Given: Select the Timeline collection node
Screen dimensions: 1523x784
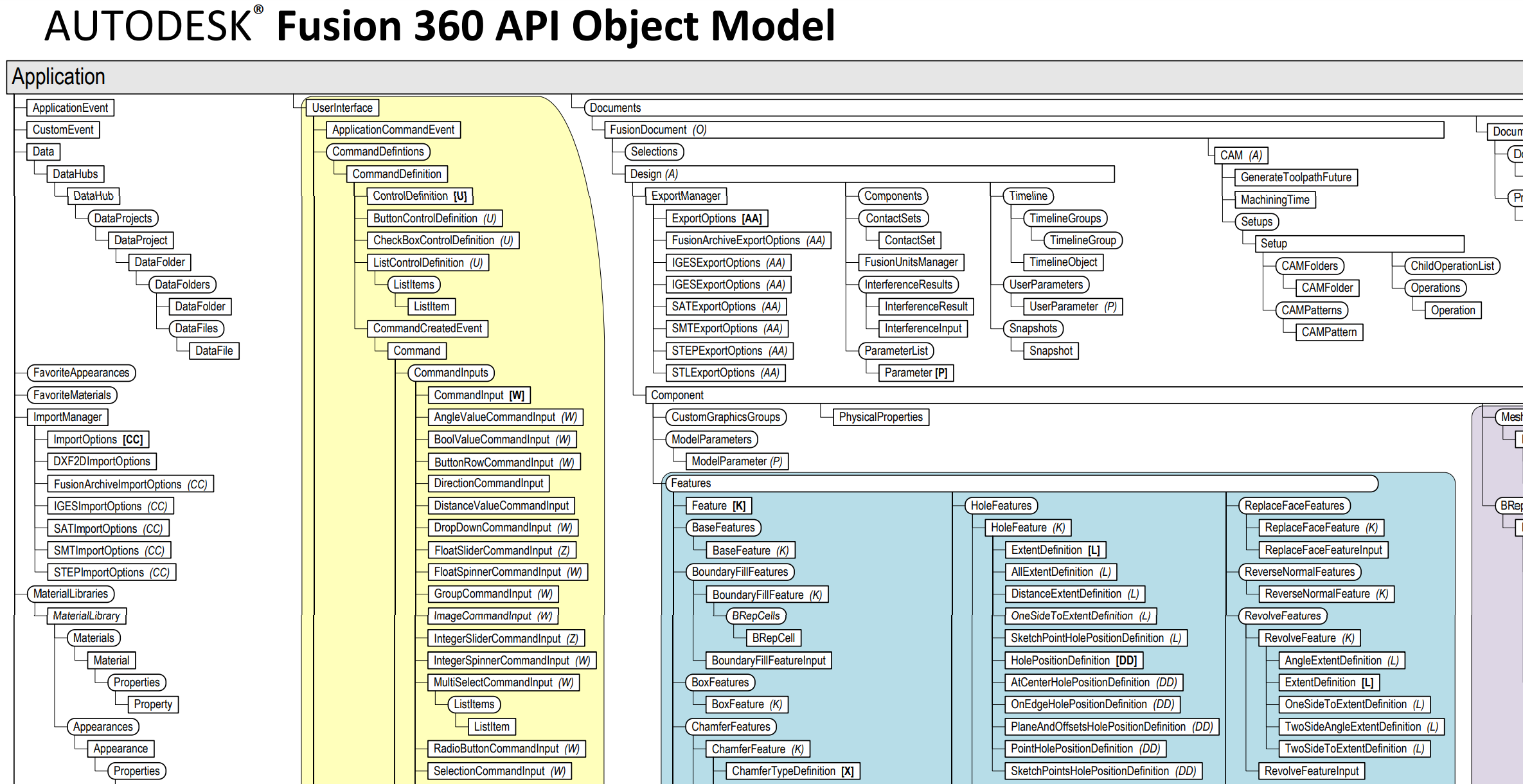Looking at the screenshot, I should click(1028, 196).
